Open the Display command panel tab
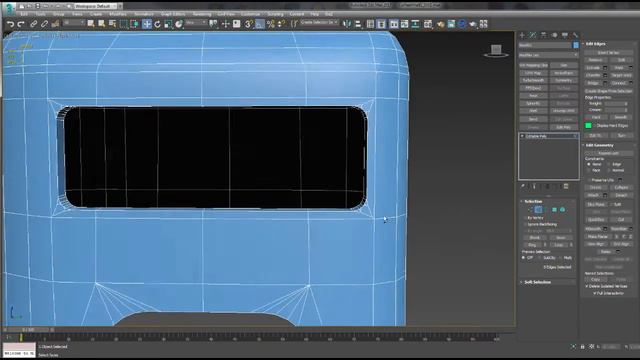Image resolution: width=640 pixels, height=360 pixels. point(565,35)
